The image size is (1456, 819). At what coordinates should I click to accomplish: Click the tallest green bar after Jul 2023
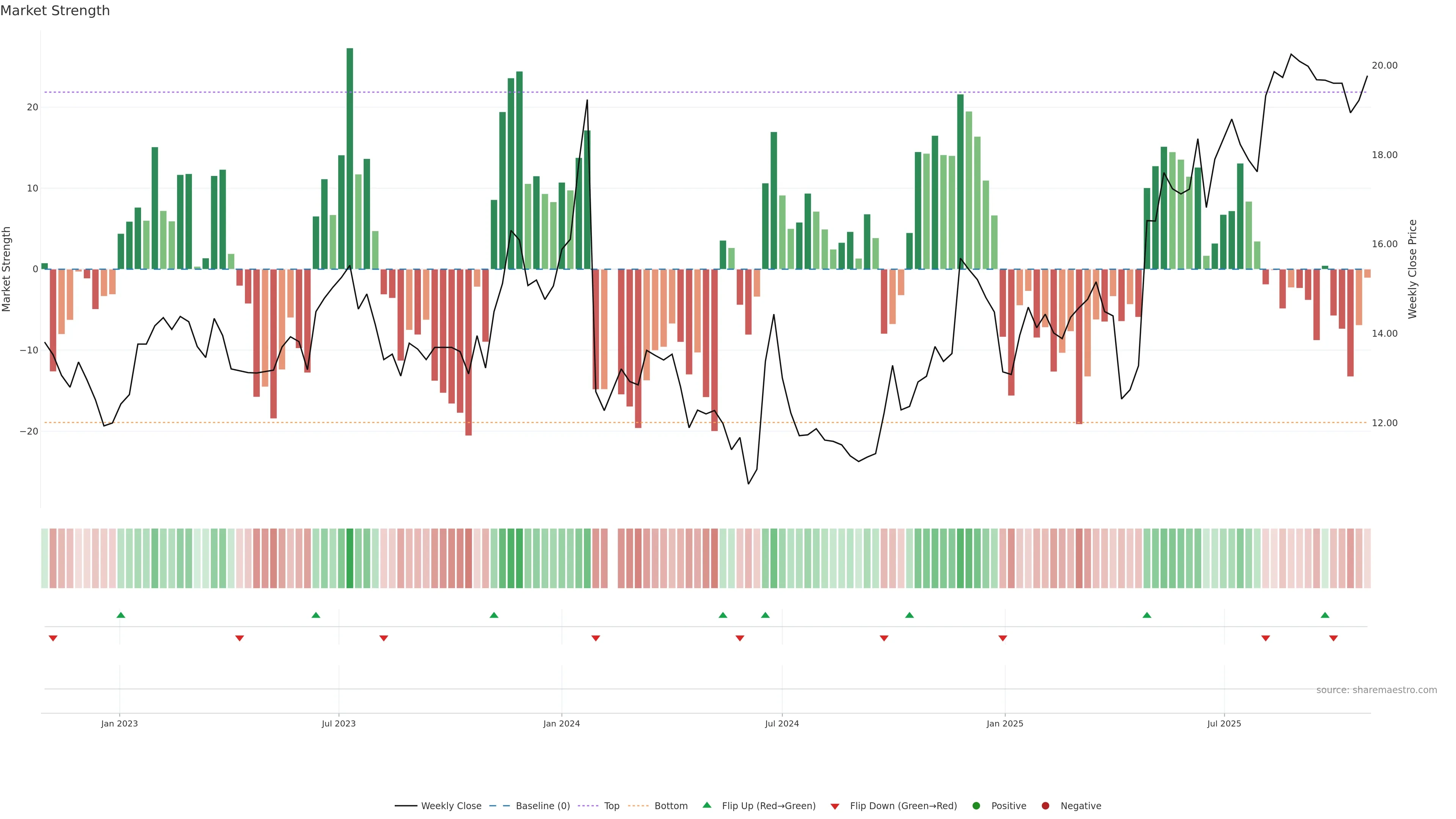point(350,158)
